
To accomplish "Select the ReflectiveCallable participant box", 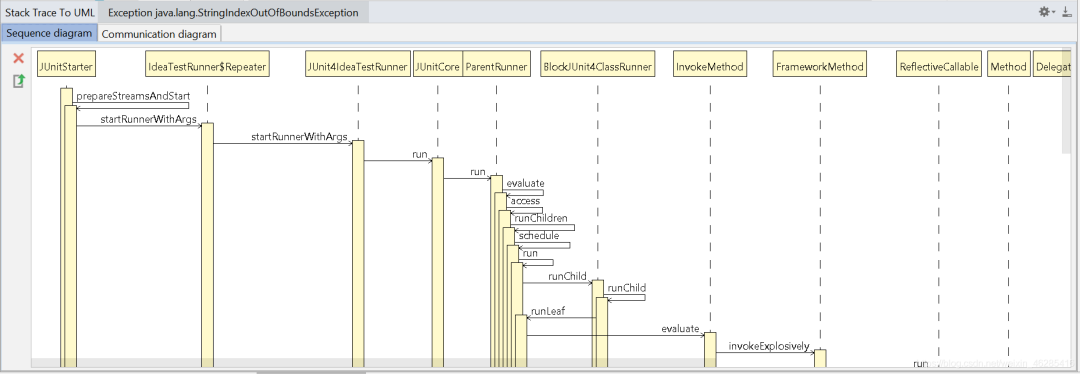I will tap(938, 67).
